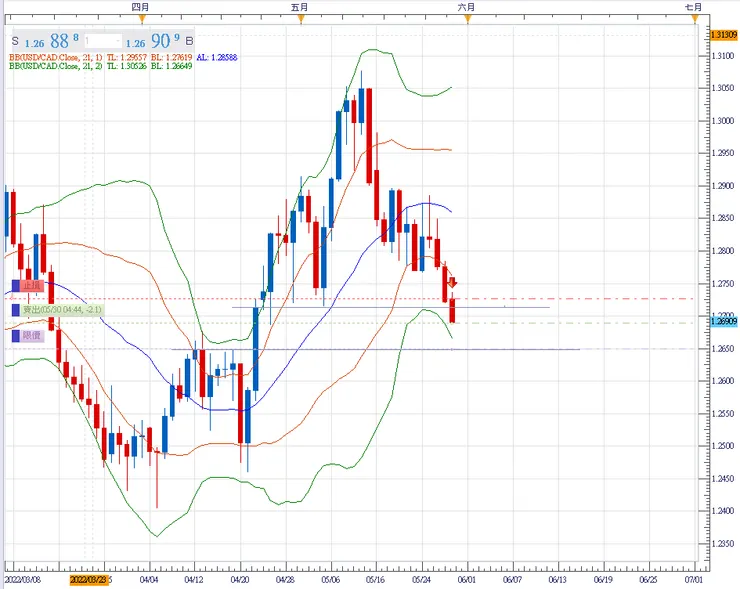The height and width of the screenshot is (589, 740).
Task: Click the 04/20 date on time axis
Action: (240, 579)
